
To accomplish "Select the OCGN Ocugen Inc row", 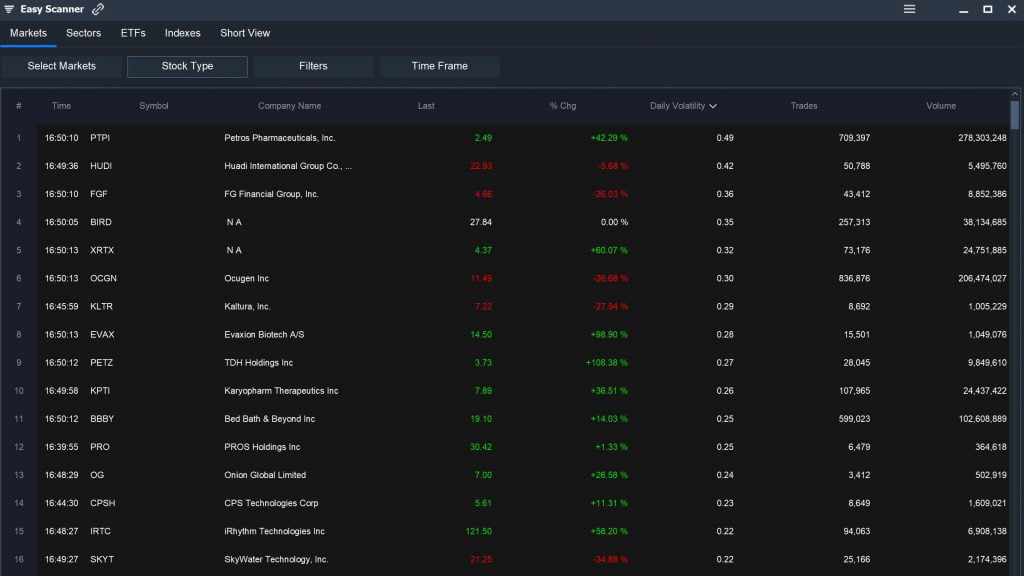I will [x=400, y=278].
